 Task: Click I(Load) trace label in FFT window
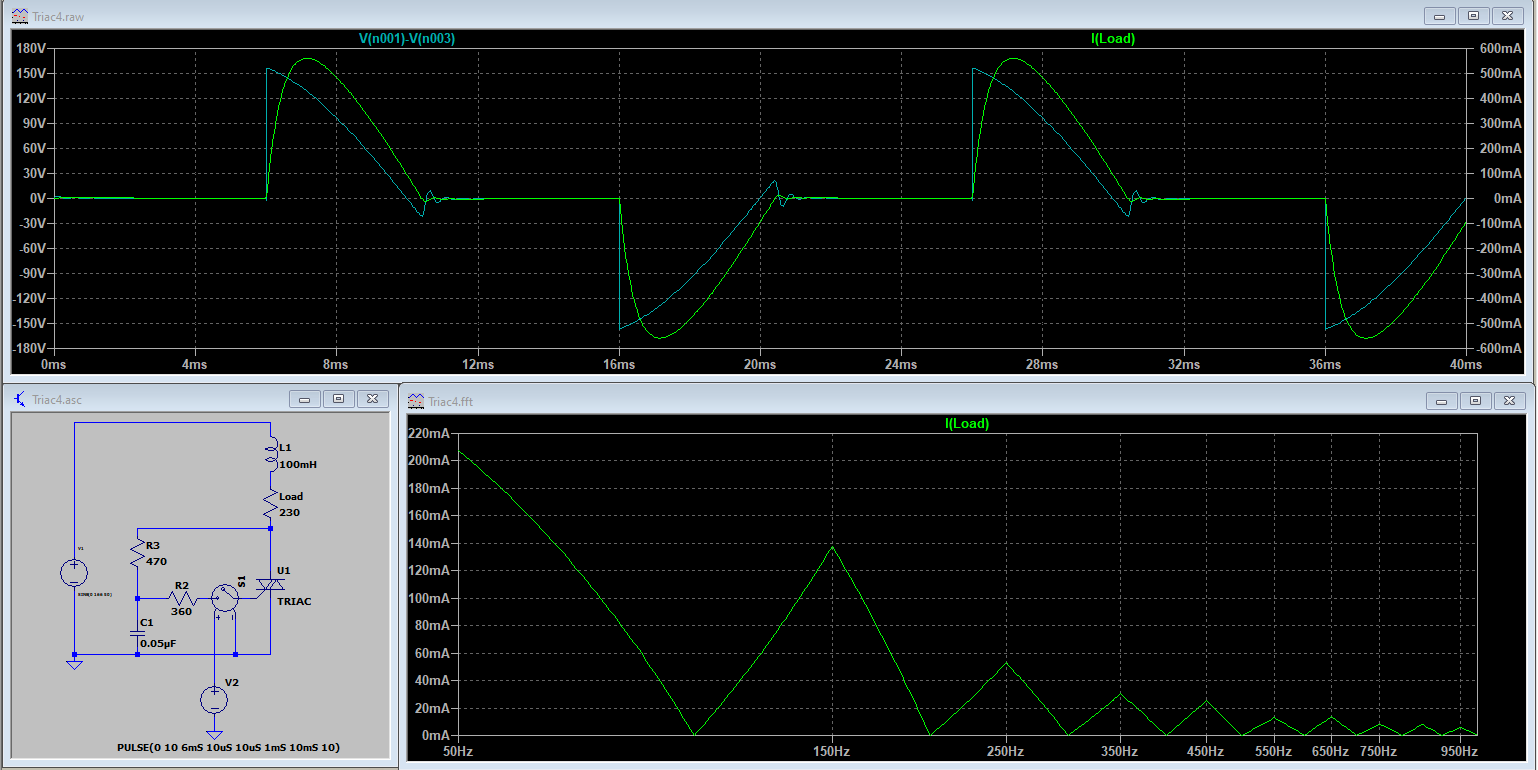coord(967,424)
